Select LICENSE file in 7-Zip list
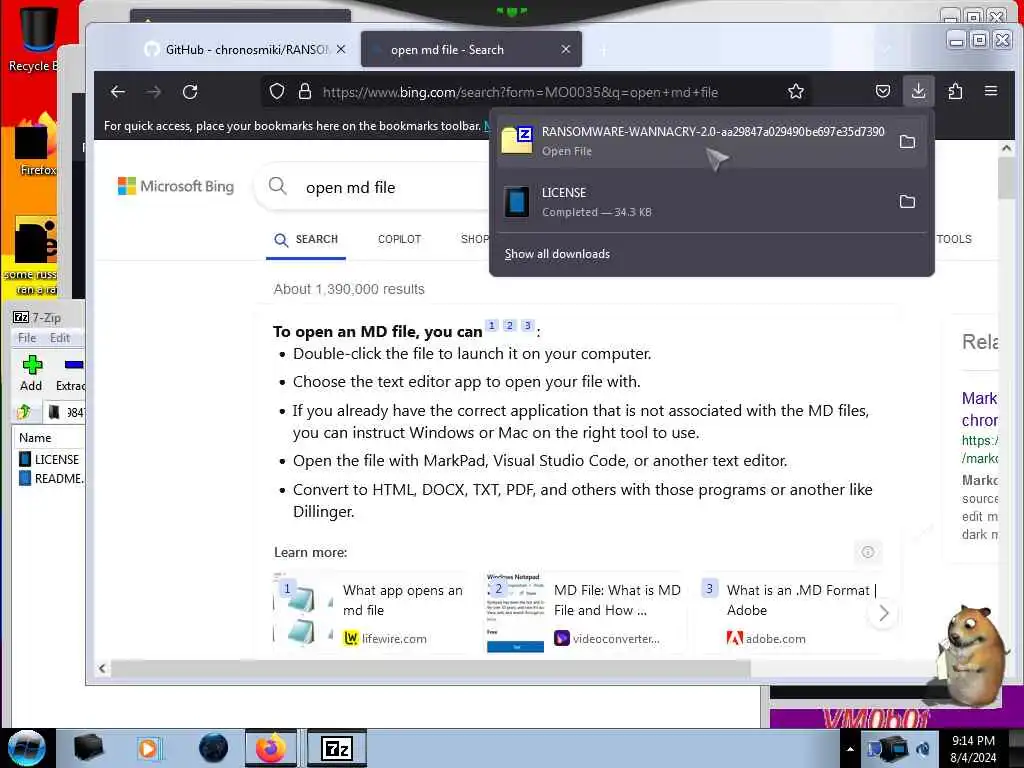This screenshot has height=768, width=1024. [50, 459]
